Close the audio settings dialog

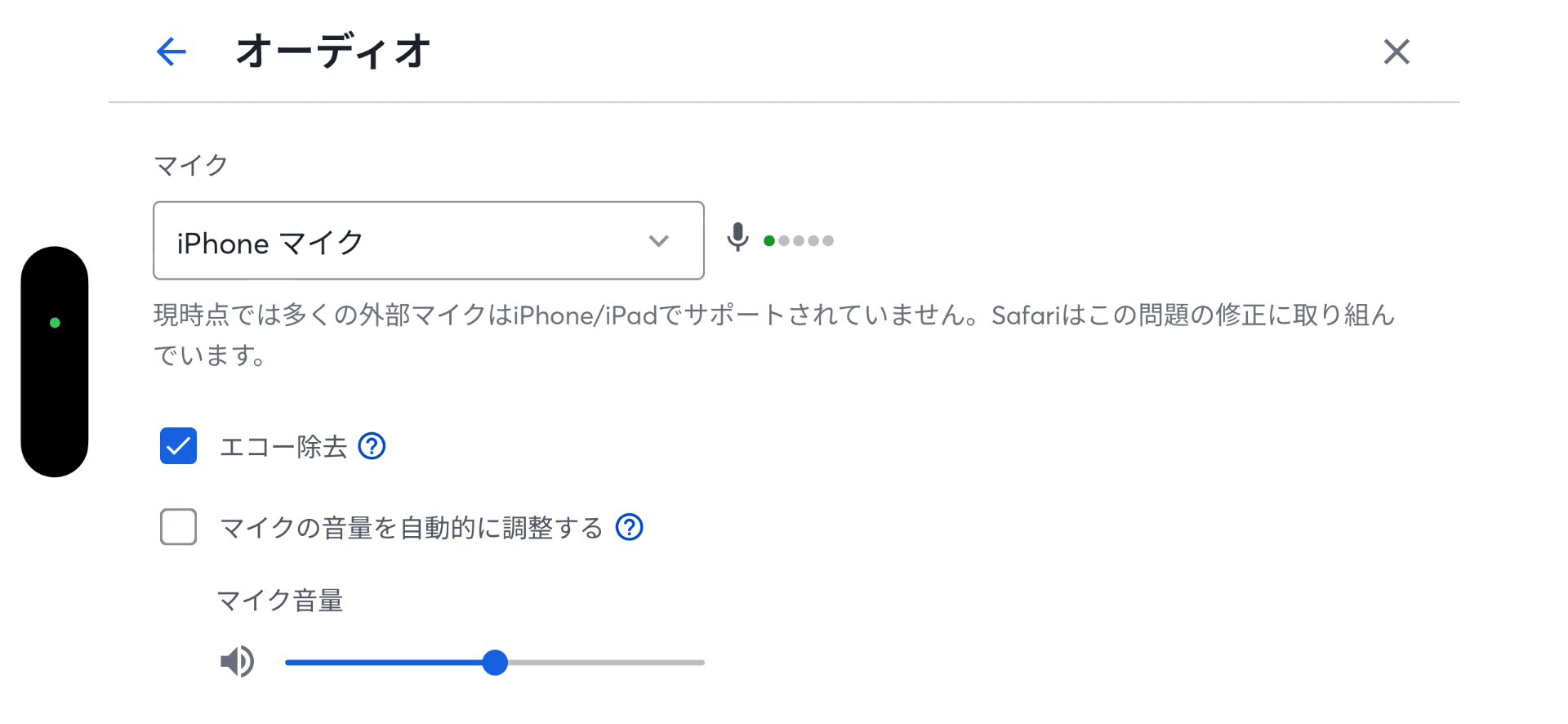1396,51
